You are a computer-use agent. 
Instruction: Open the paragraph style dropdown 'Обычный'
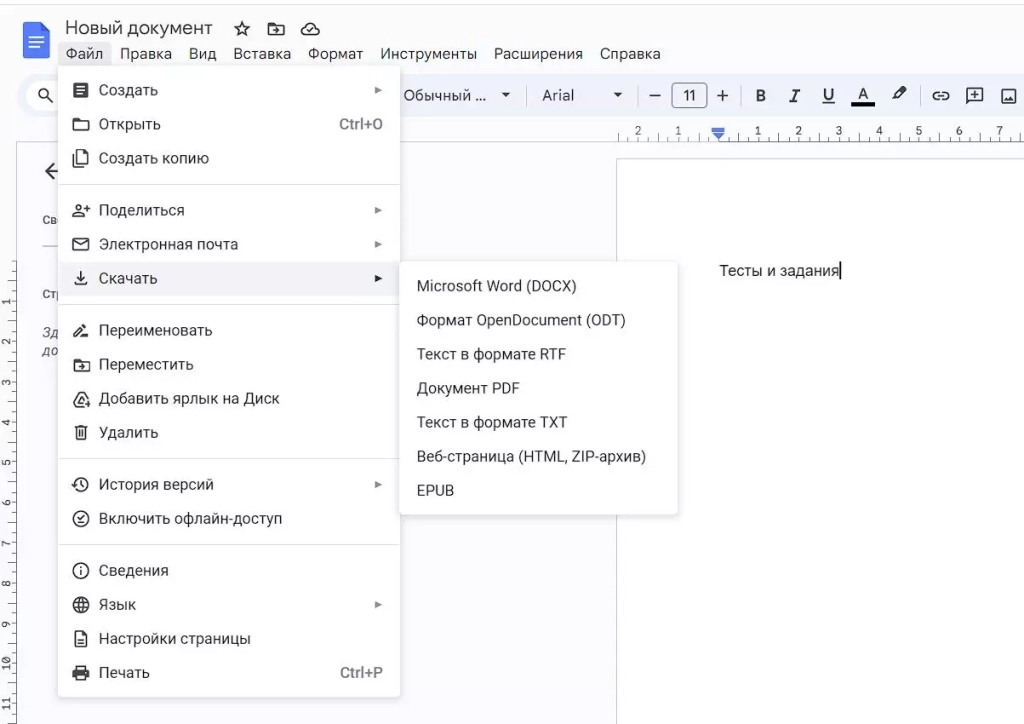point(457,96)
